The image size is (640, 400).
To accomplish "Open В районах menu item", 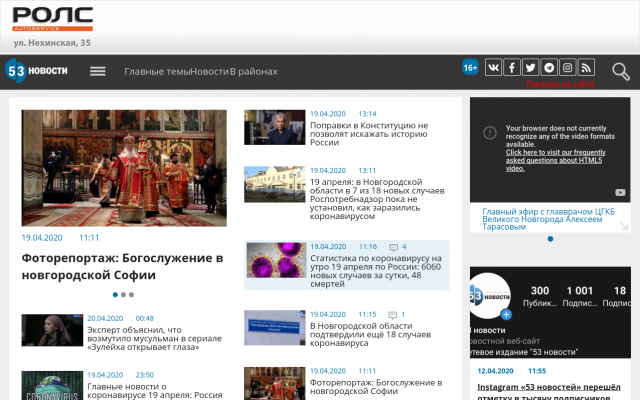I will tap(253, 71).
